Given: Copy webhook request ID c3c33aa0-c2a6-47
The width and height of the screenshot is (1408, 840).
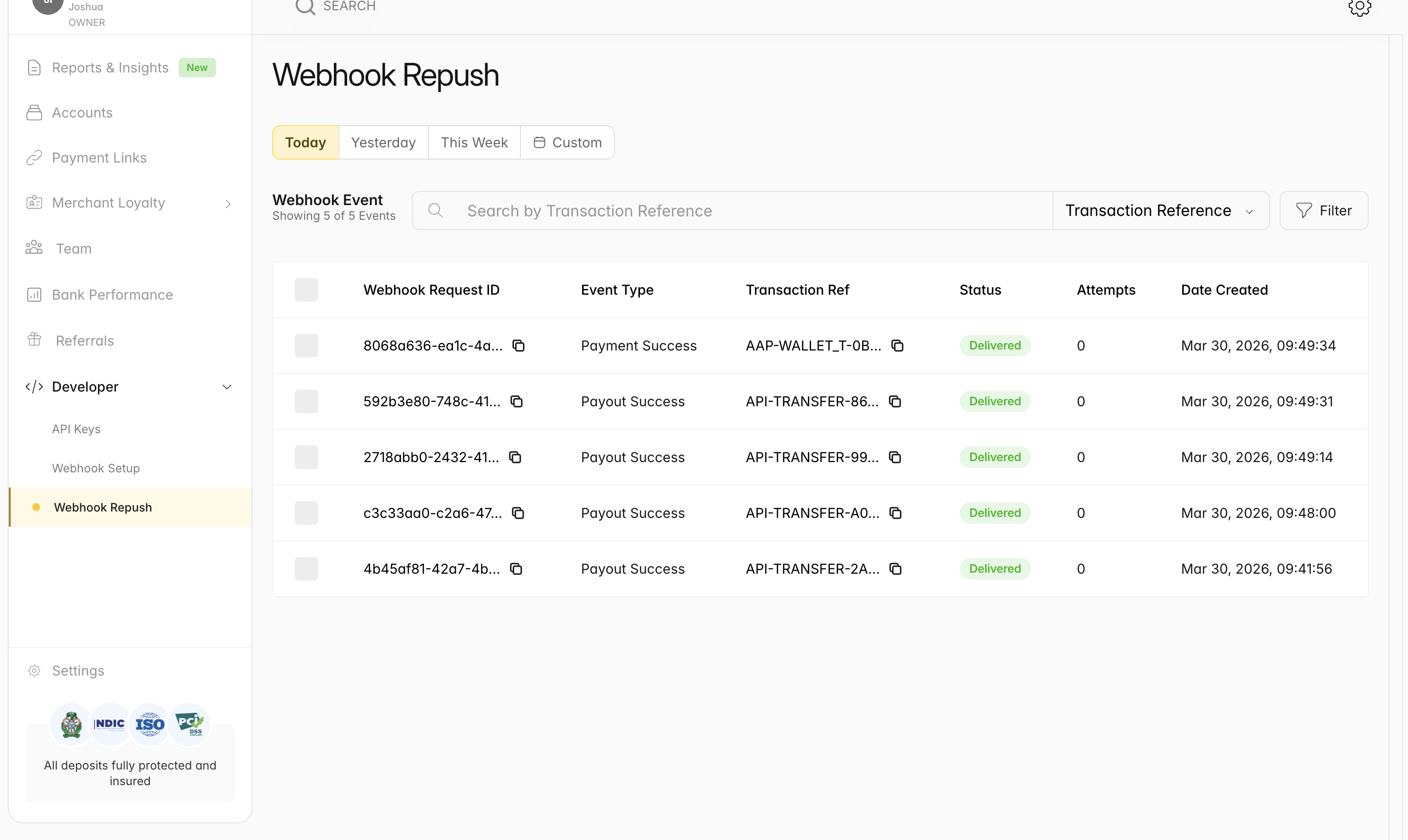Looking at the screenshot, I should point(518,513).
